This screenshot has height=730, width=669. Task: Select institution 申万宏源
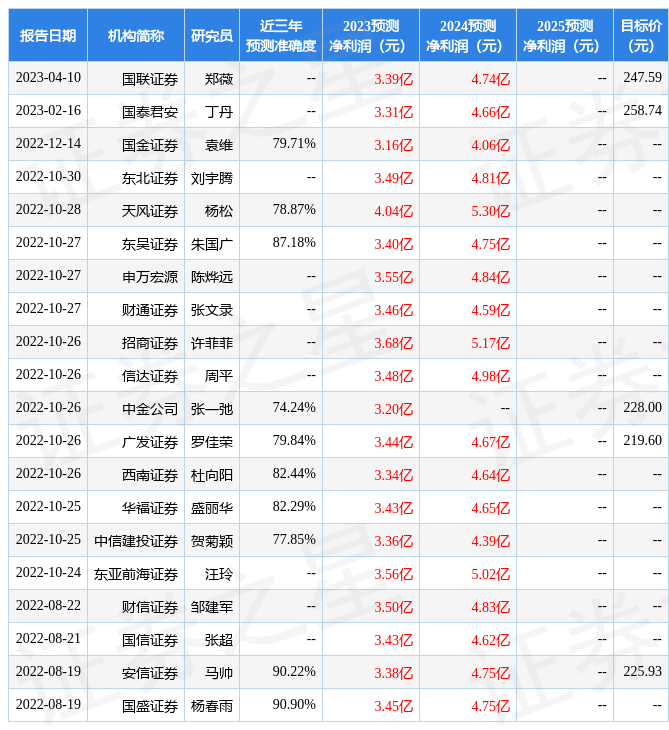tap(150, 277)
